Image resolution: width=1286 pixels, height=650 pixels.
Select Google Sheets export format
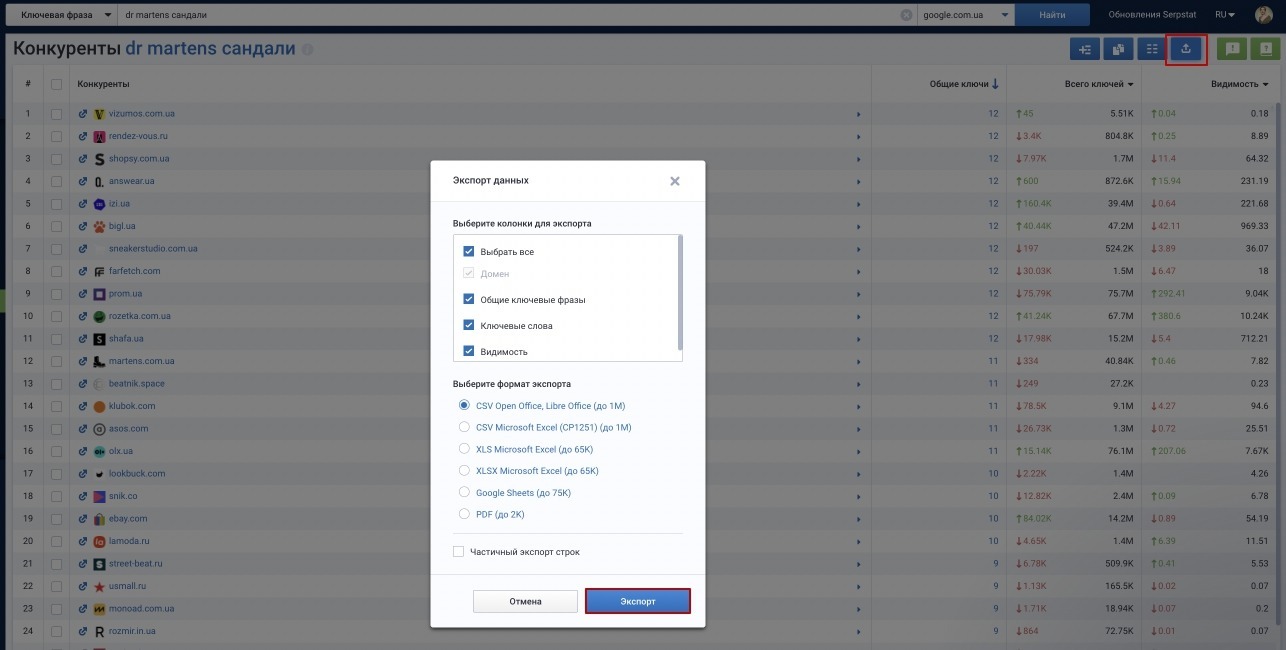(464, 492)
